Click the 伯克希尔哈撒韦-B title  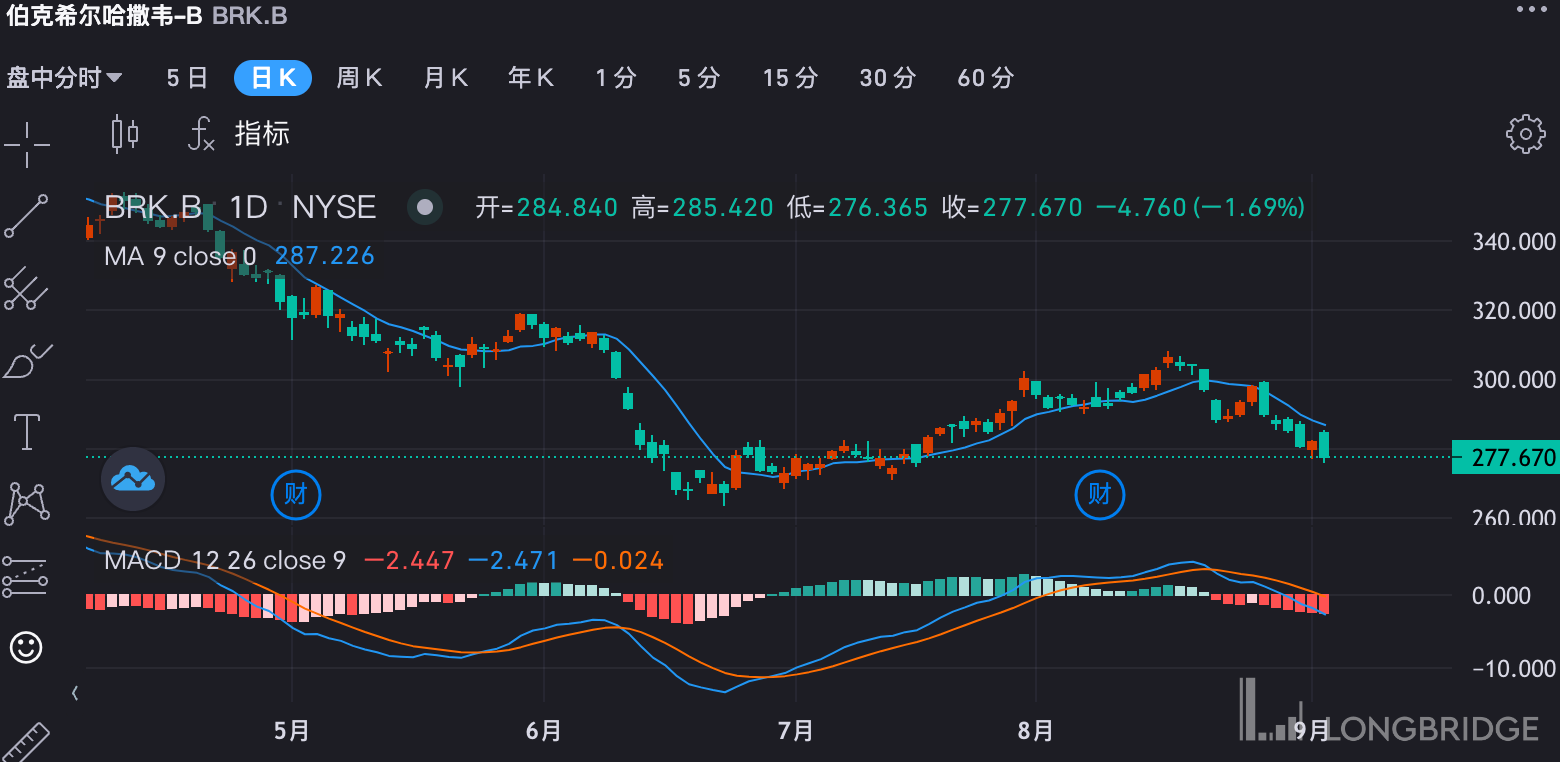pos(104,14)
